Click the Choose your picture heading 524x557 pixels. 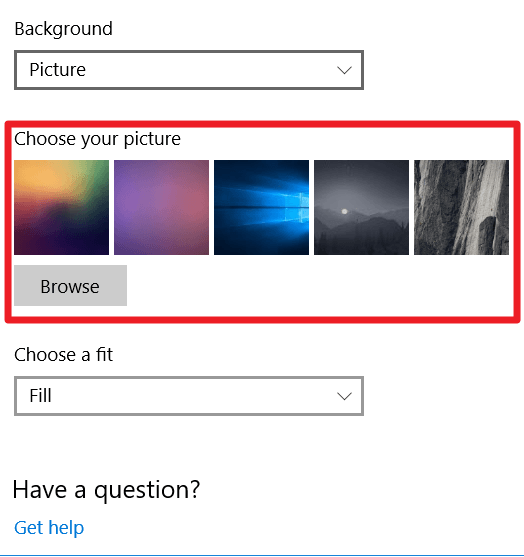tap(97, 139)
